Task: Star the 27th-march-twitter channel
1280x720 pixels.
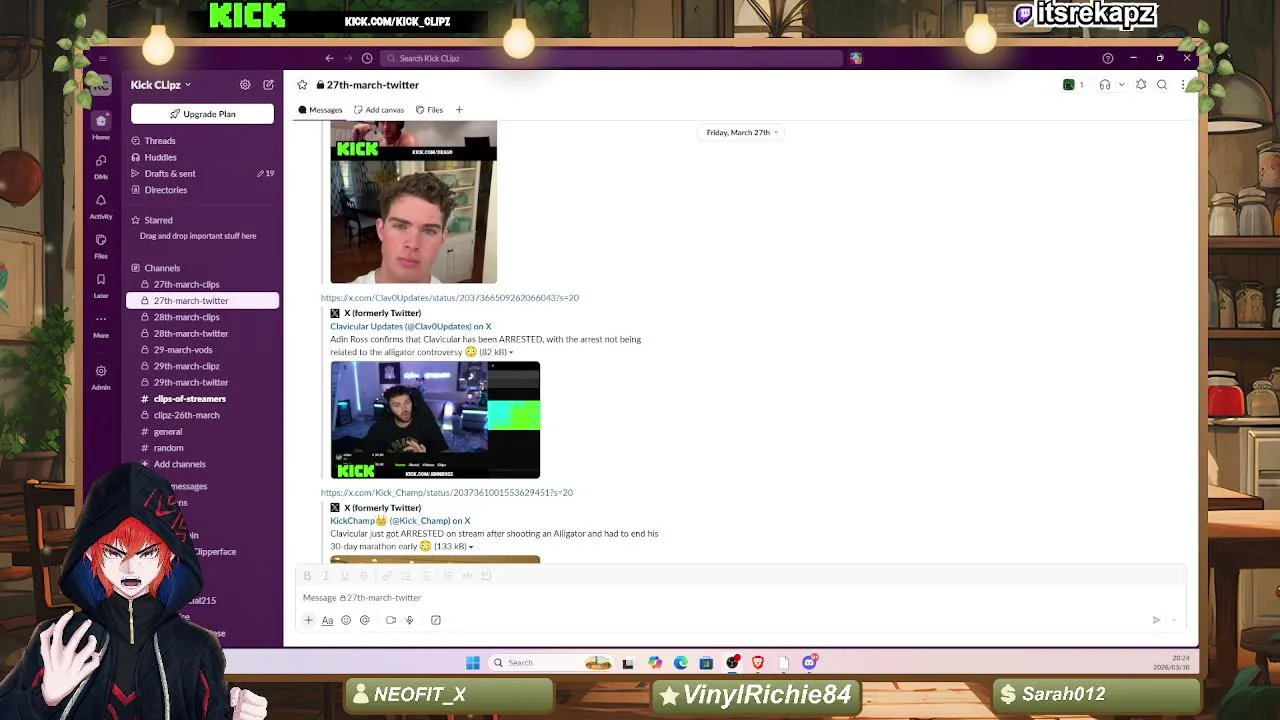Action: point(302,85)
